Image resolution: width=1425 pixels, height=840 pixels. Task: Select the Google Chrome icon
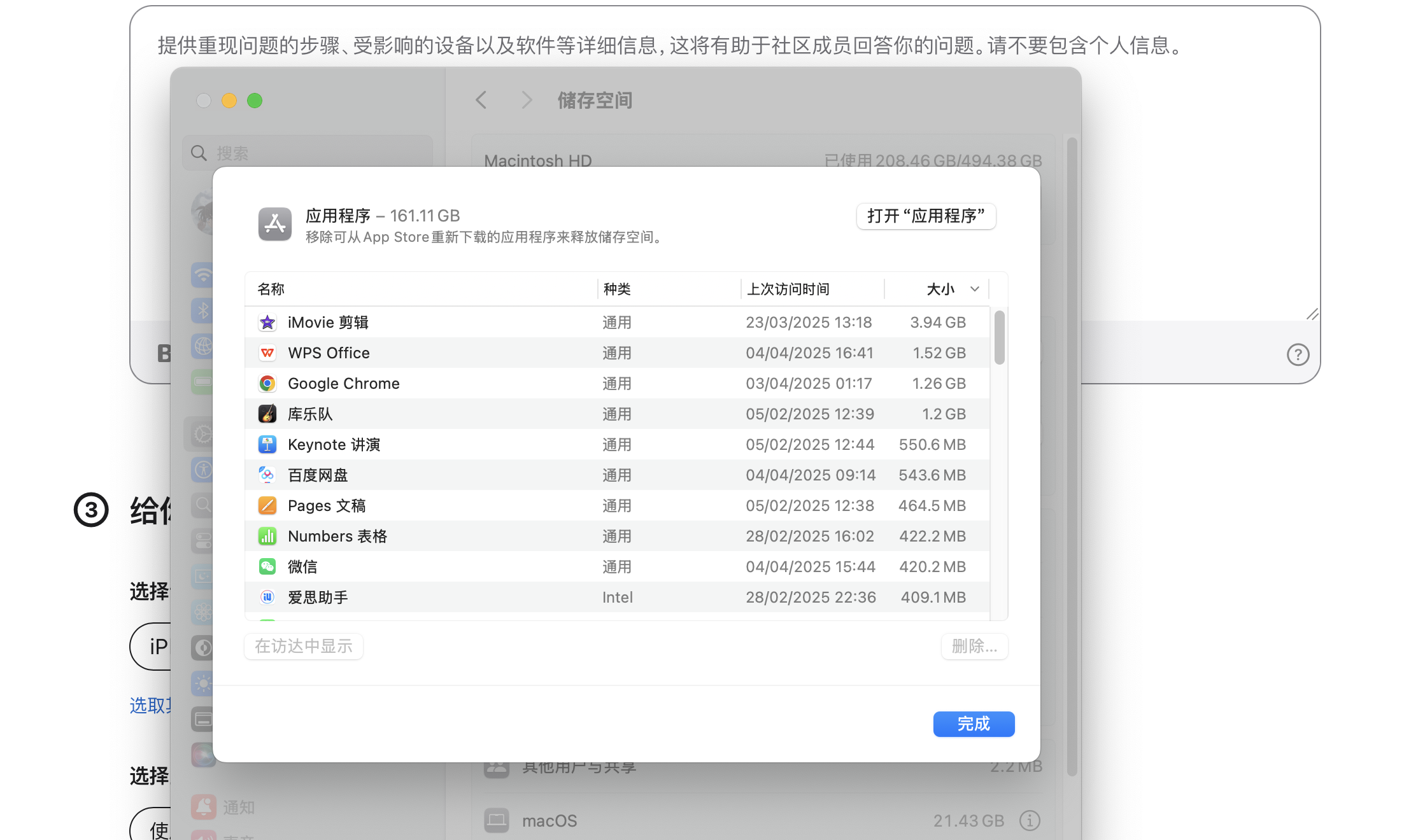pos(267,384)
